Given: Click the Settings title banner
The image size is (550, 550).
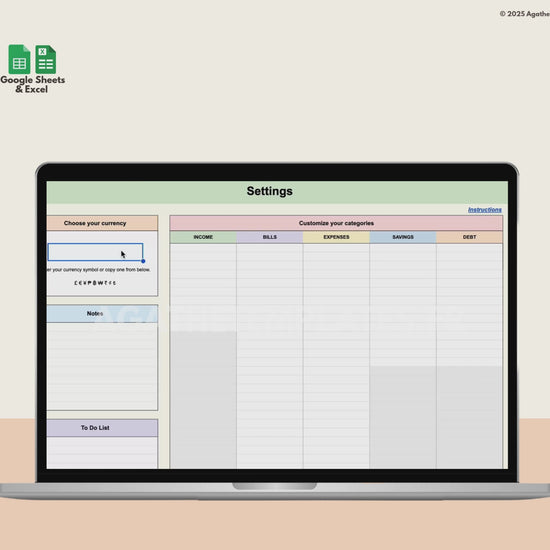Looking at the screenshot, I should pyautogui.click(x=277, y=192).
